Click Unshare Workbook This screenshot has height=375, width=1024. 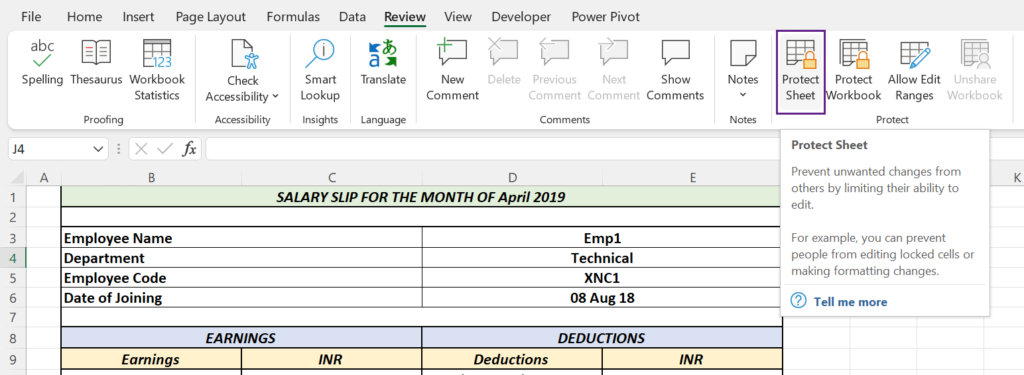pos(975,71)
